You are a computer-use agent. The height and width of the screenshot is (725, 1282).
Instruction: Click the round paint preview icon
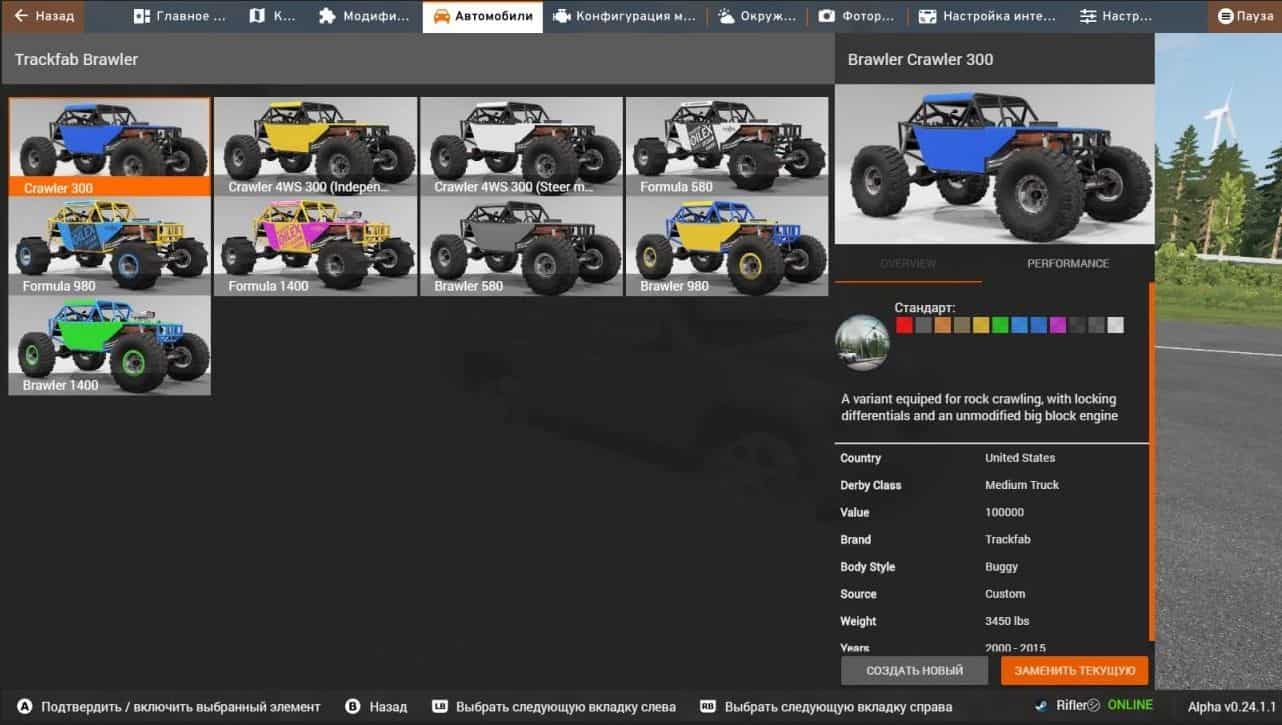(x=862, y=343)
